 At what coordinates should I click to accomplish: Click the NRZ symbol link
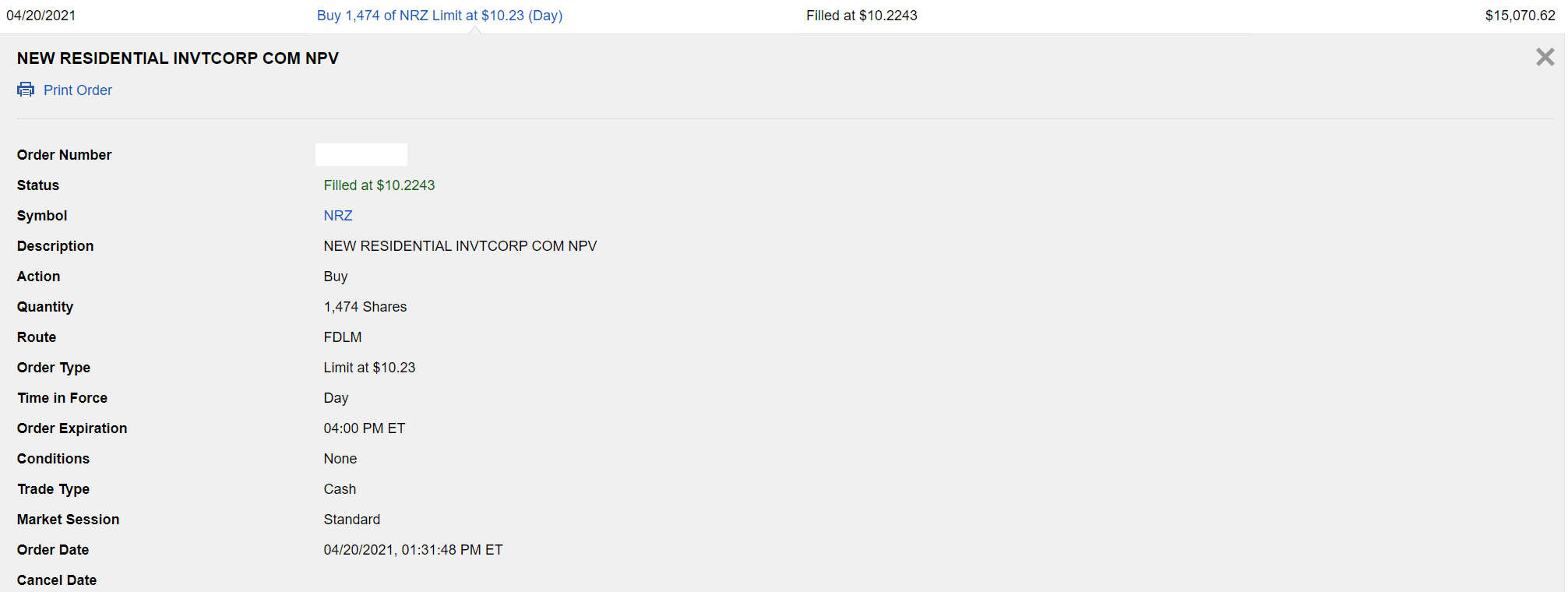338,216
